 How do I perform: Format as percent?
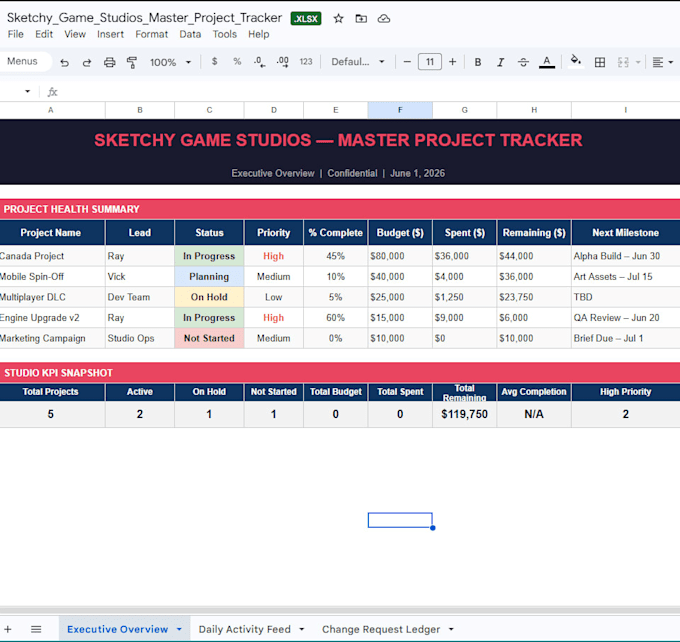click(237, 62)
